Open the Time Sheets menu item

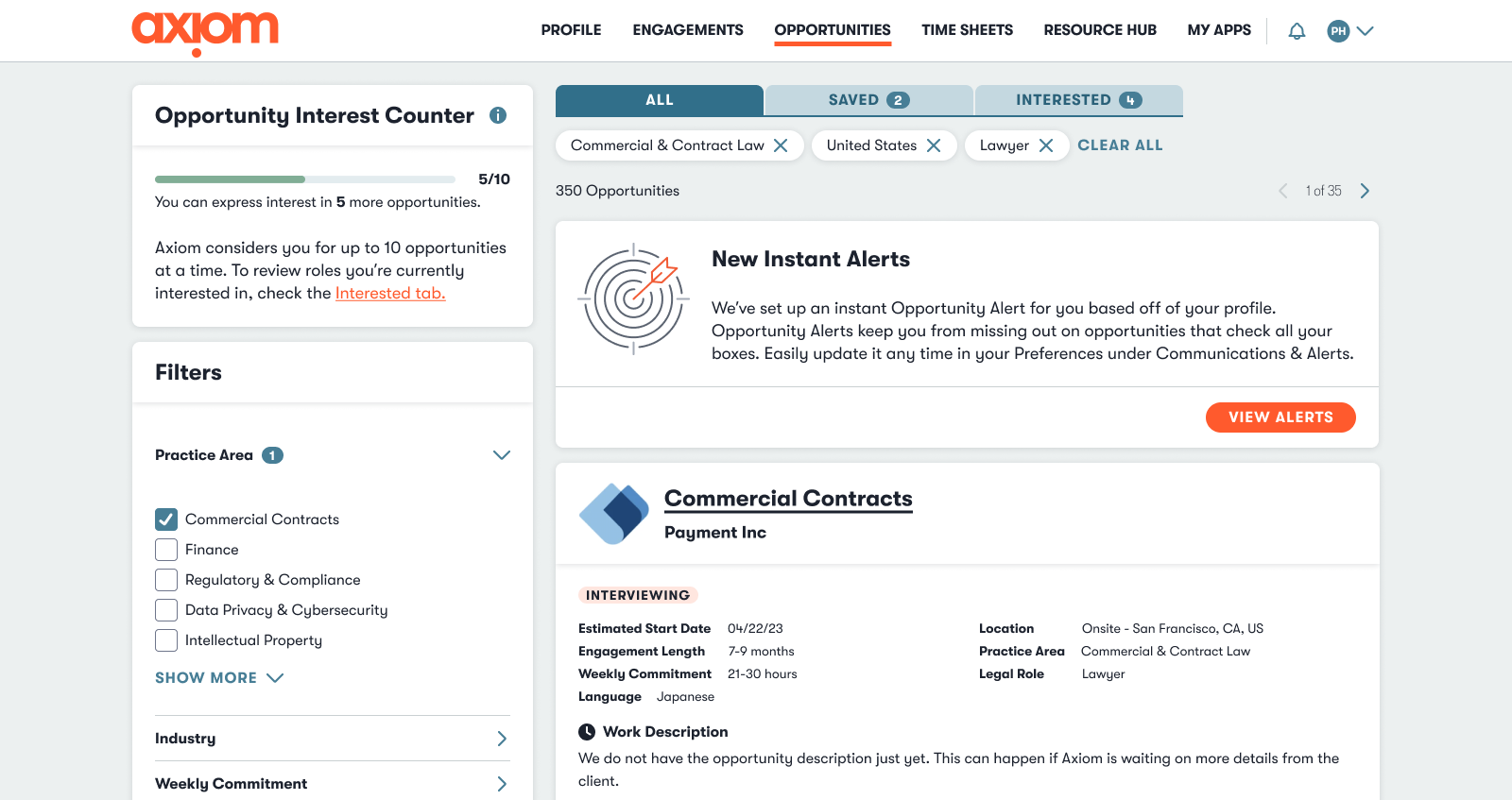click(967, 30)
